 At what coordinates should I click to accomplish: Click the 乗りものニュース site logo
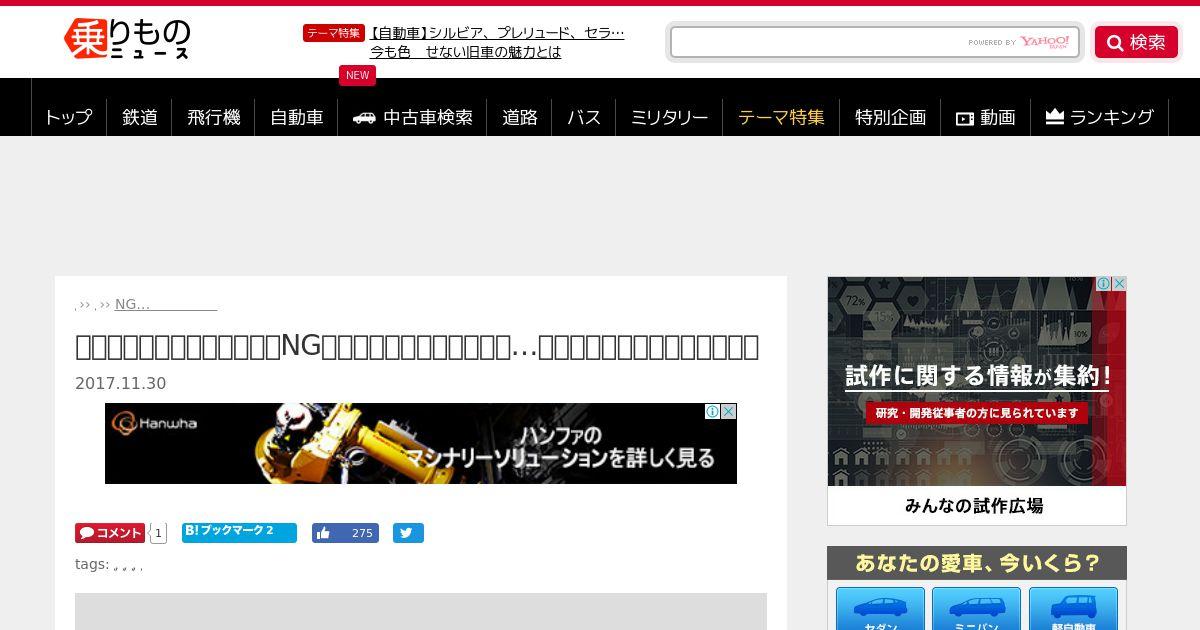coord(126,39)
